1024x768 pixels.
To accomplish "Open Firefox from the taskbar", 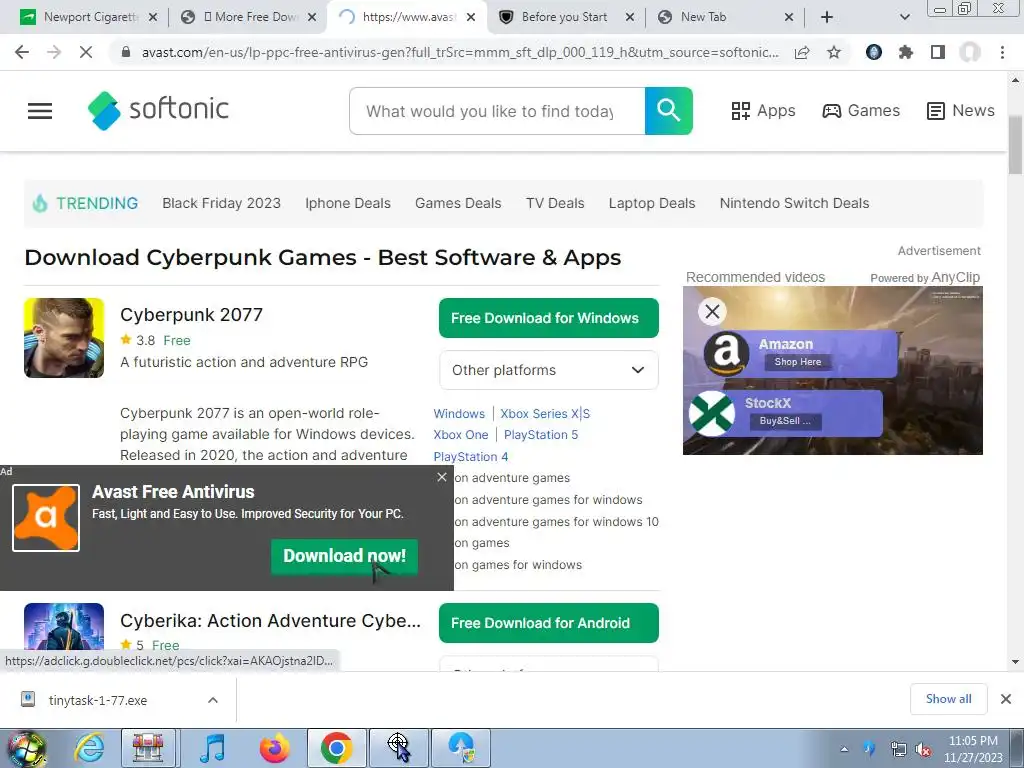I will pyautogui.click(x=274, y=748).
